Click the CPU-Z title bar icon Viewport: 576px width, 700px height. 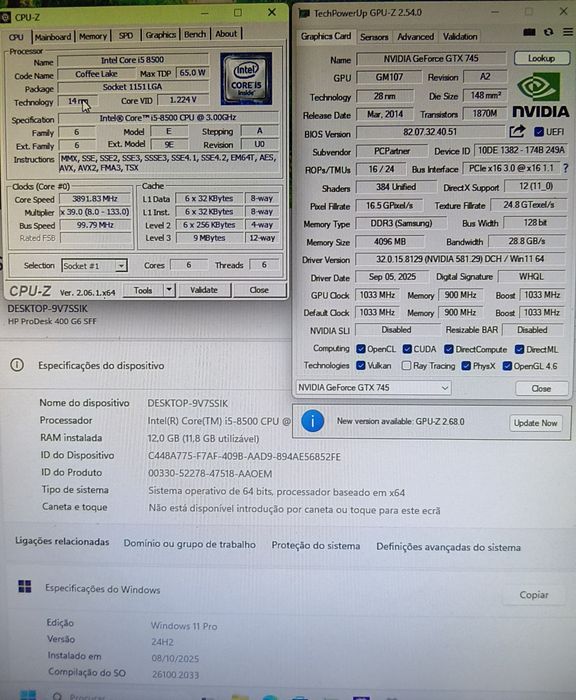click(5, 17)
